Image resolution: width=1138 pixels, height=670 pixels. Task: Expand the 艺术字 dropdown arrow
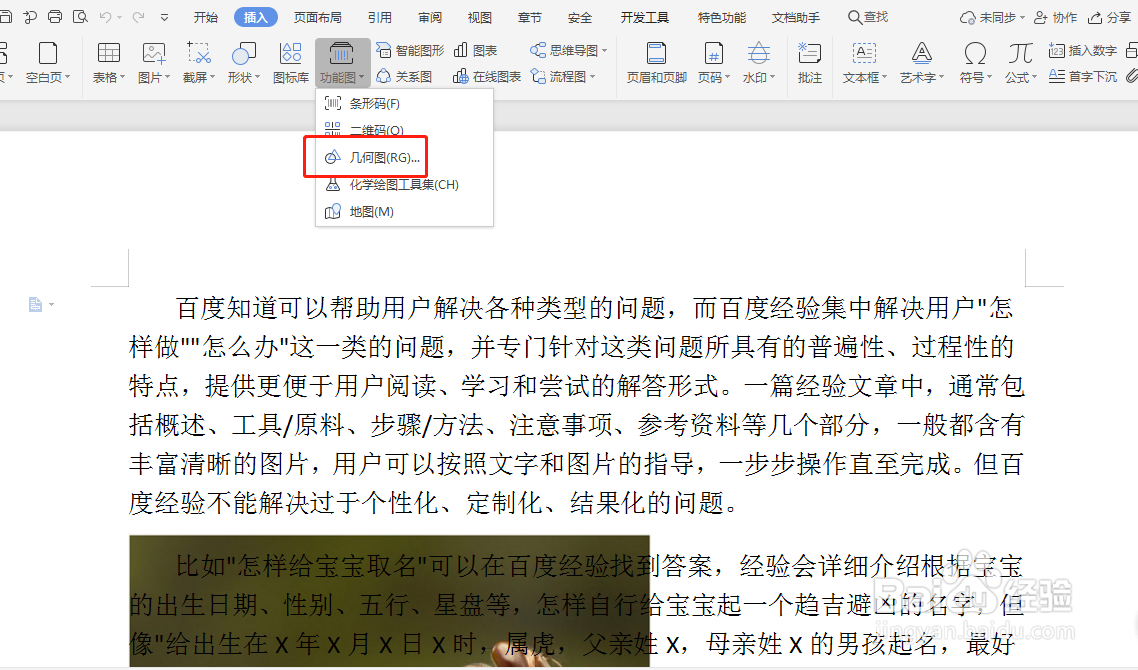[x=941, y=77]
